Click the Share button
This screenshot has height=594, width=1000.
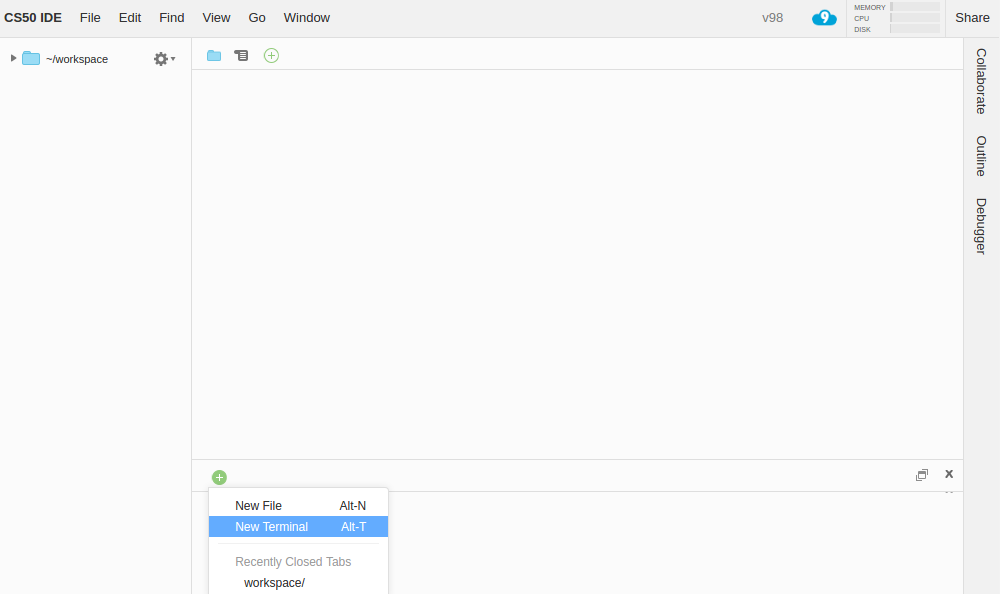pos(972,18)
